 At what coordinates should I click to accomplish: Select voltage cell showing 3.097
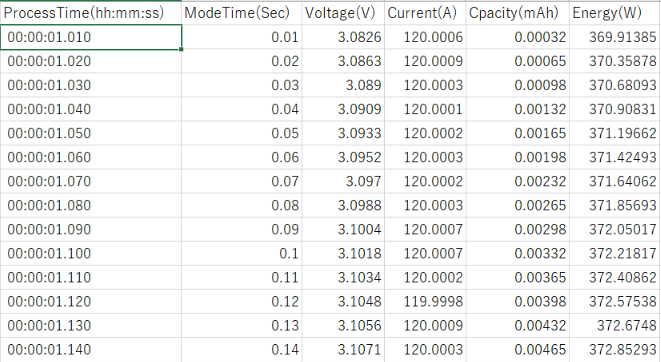(343, 181)
